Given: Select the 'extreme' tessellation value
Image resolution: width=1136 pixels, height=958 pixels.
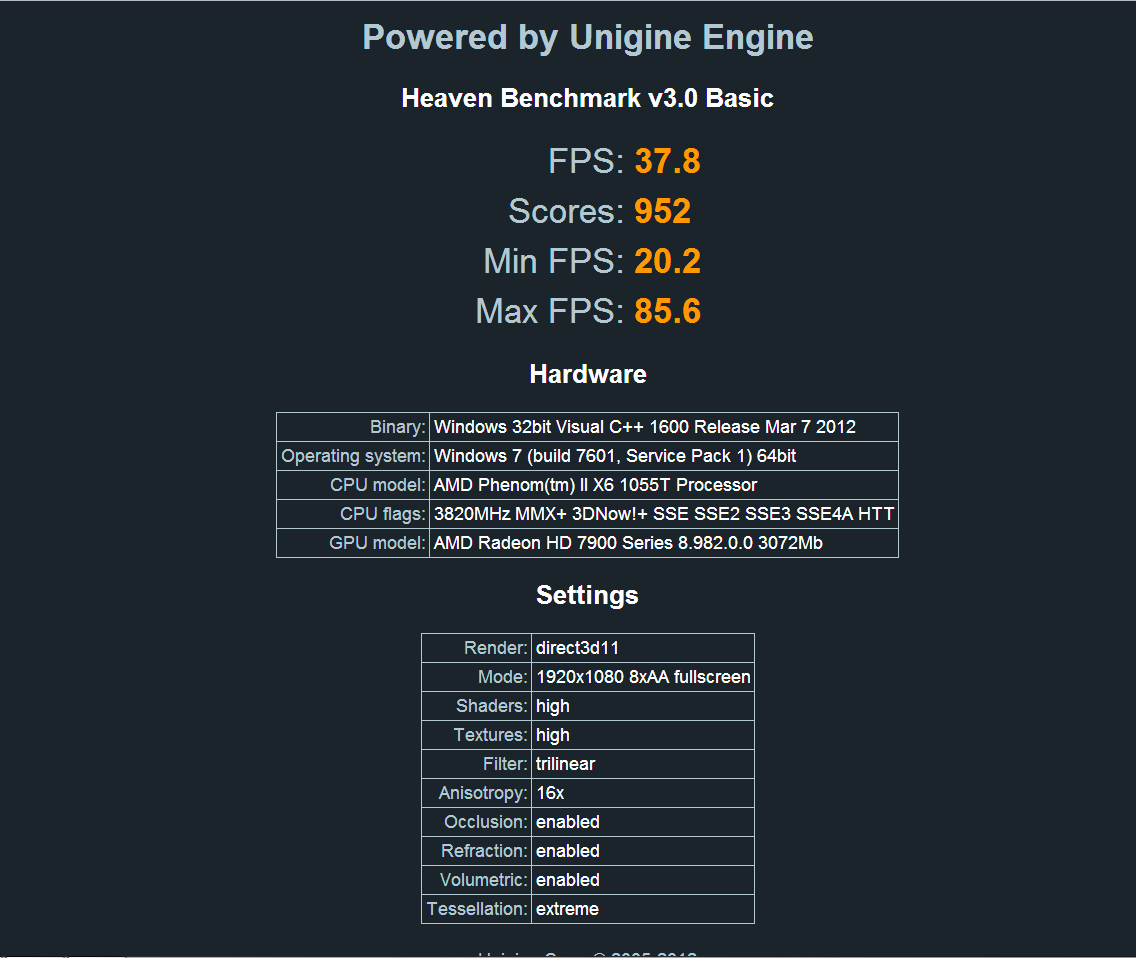Looking at the screenshot, I should [567, 909].
